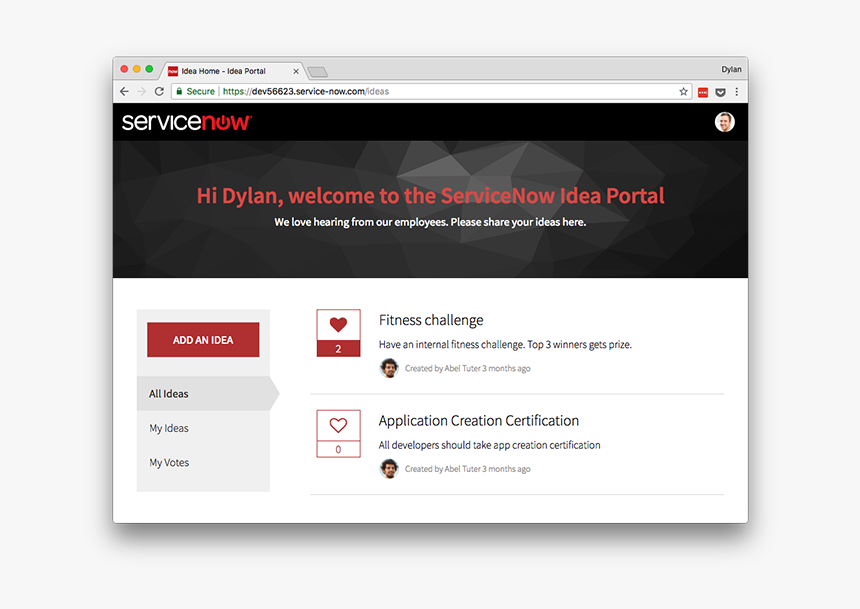The height and width of the screenshot is (609, 860).
Task: Open the Fitness challenge idea title
Action: pyautogui.click(x=431, y=320)
